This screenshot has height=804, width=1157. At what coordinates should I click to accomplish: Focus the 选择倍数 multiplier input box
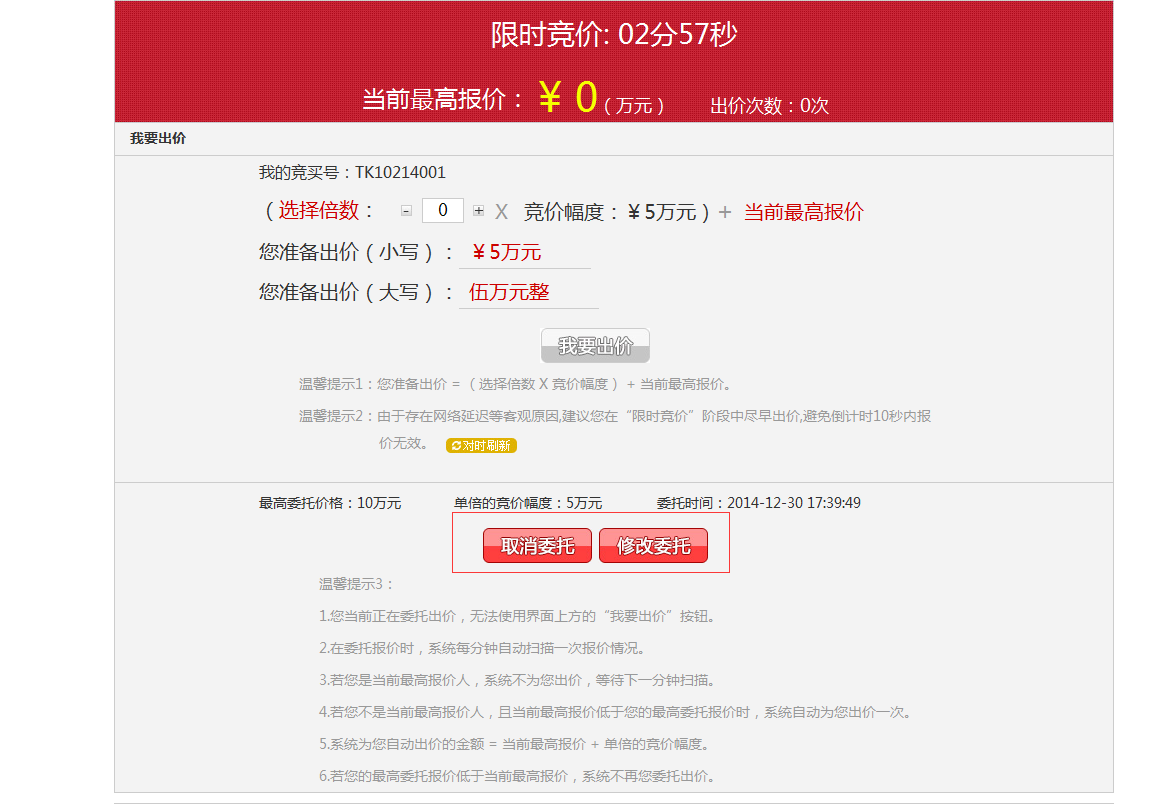point(443,211)
